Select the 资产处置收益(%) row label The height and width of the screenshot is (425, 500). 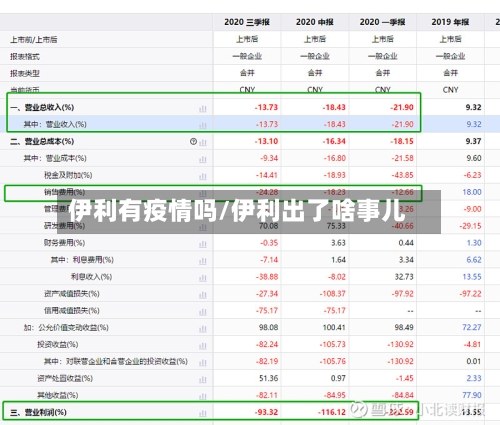tap(65, 378)
